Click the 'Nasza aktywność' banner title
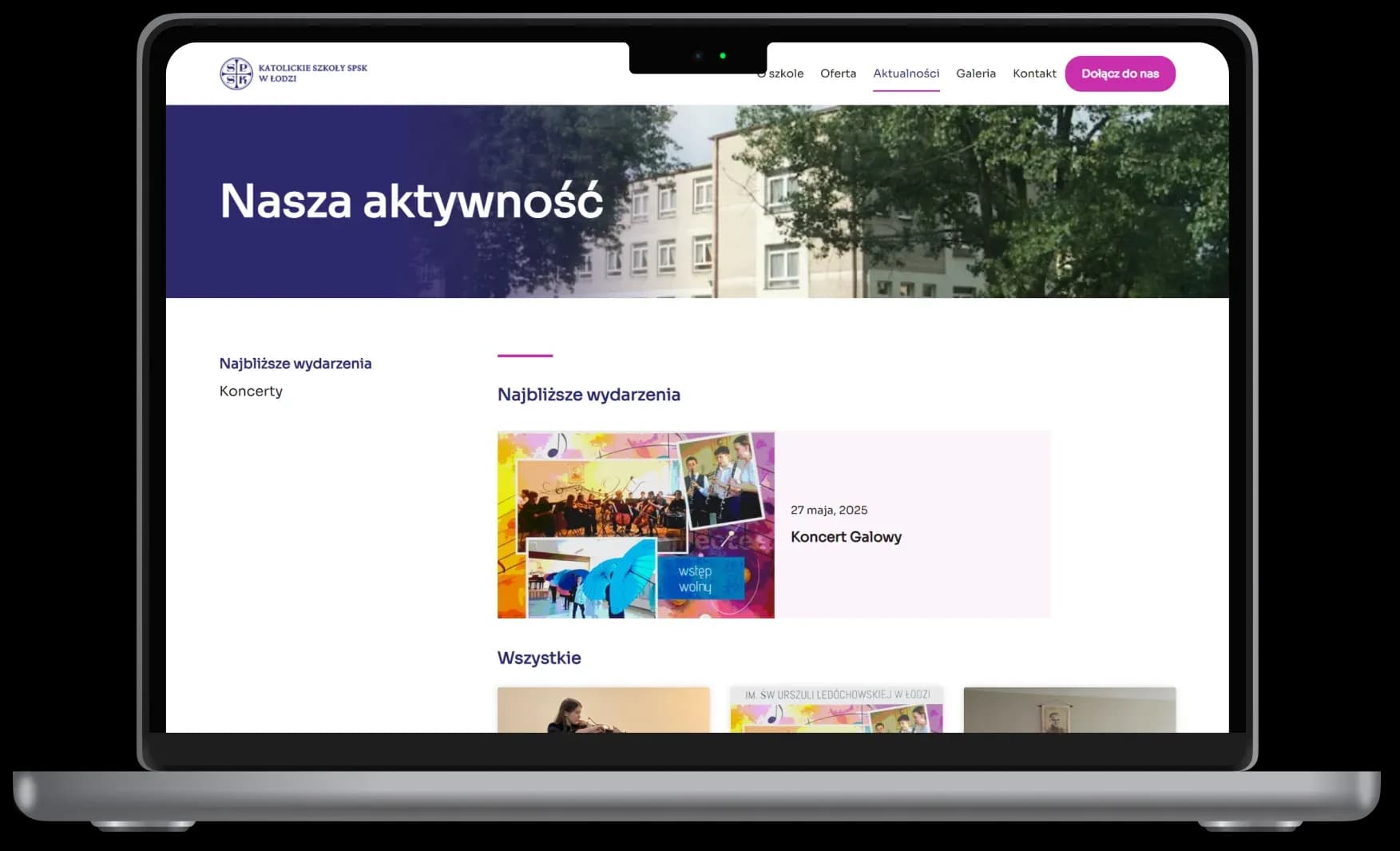The height and width of the screenshot is (851, 1400). point(411,201)
